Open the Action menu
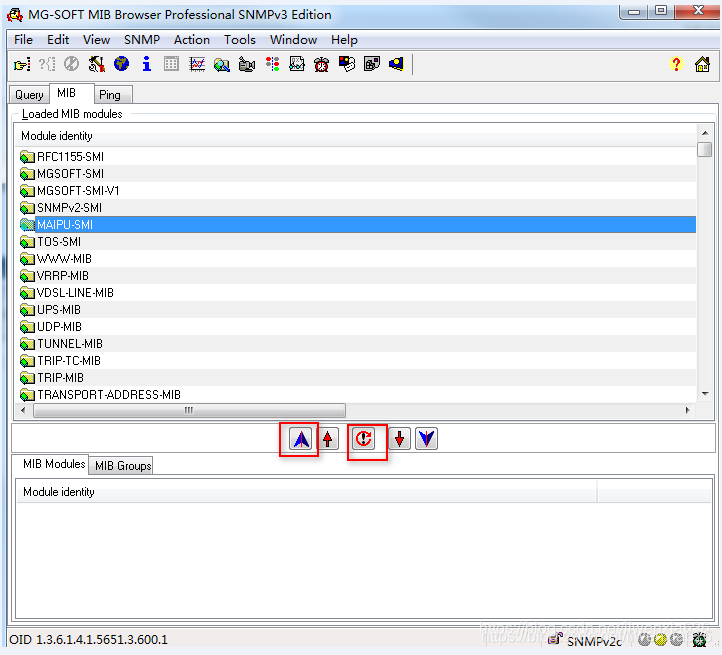 [192, 40]
